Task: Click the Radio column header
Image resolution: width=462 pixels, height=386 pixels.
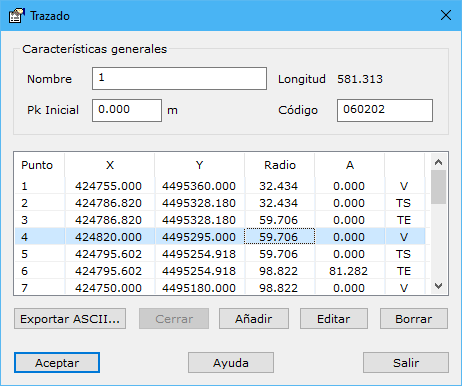Action: (280, 165)
